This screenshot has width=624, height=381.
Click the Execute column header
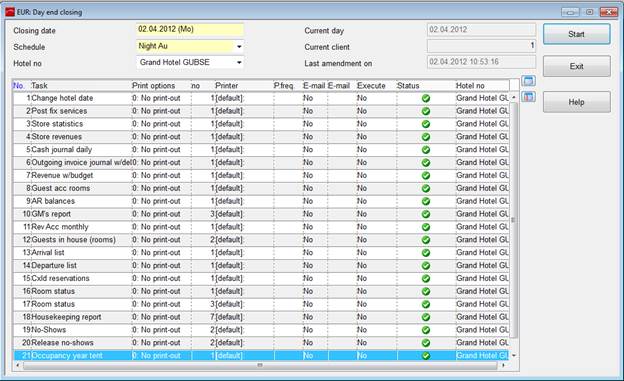pos(376,86)
